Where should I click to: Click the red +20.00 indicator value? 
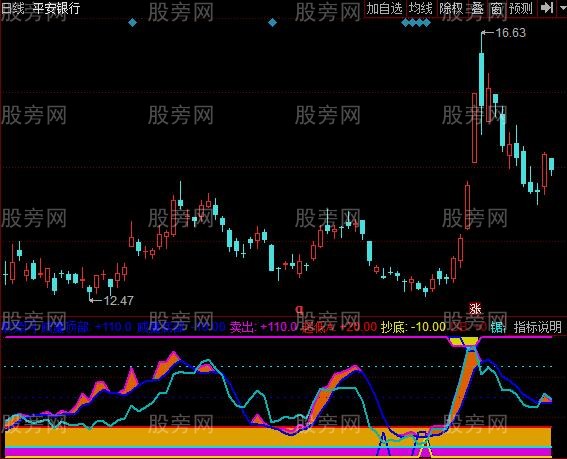(x=358, y=327)
